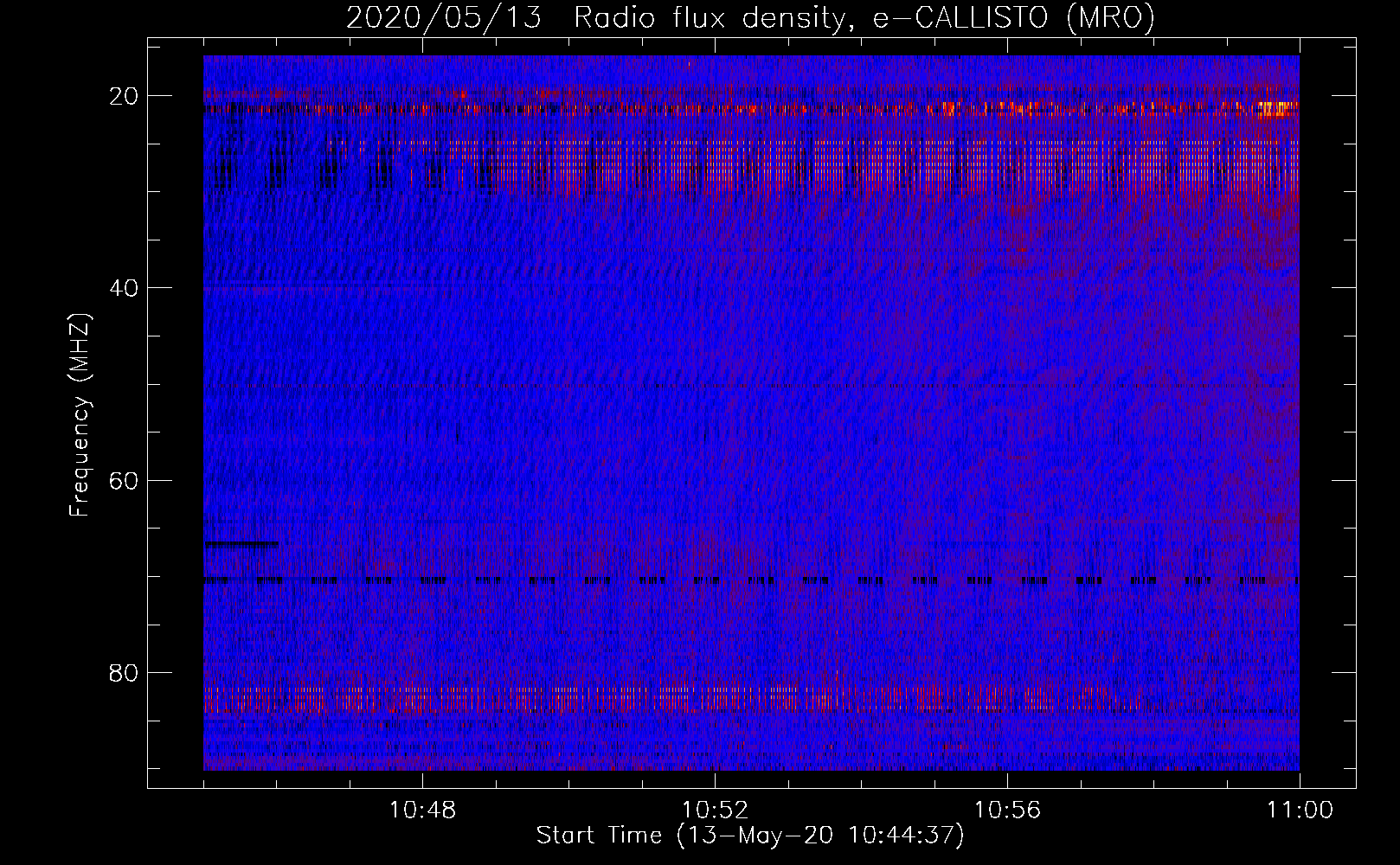Click the 40 frequency tick label
The image size is (1400, 865).
[x=124, y=287]
